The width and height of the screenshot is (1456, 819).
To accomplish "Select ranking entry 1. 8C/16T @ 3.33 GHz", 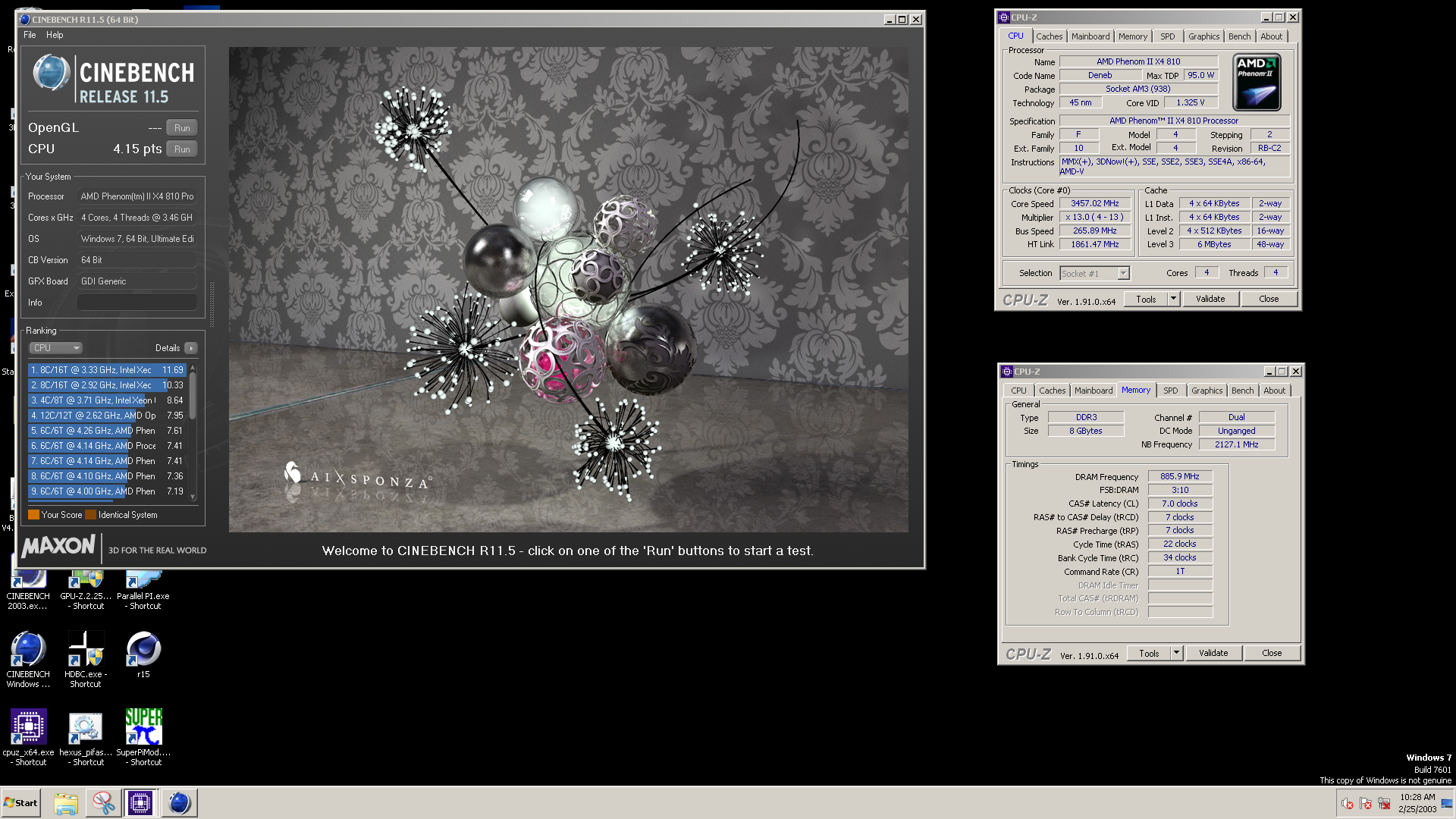I will (107, 370).
